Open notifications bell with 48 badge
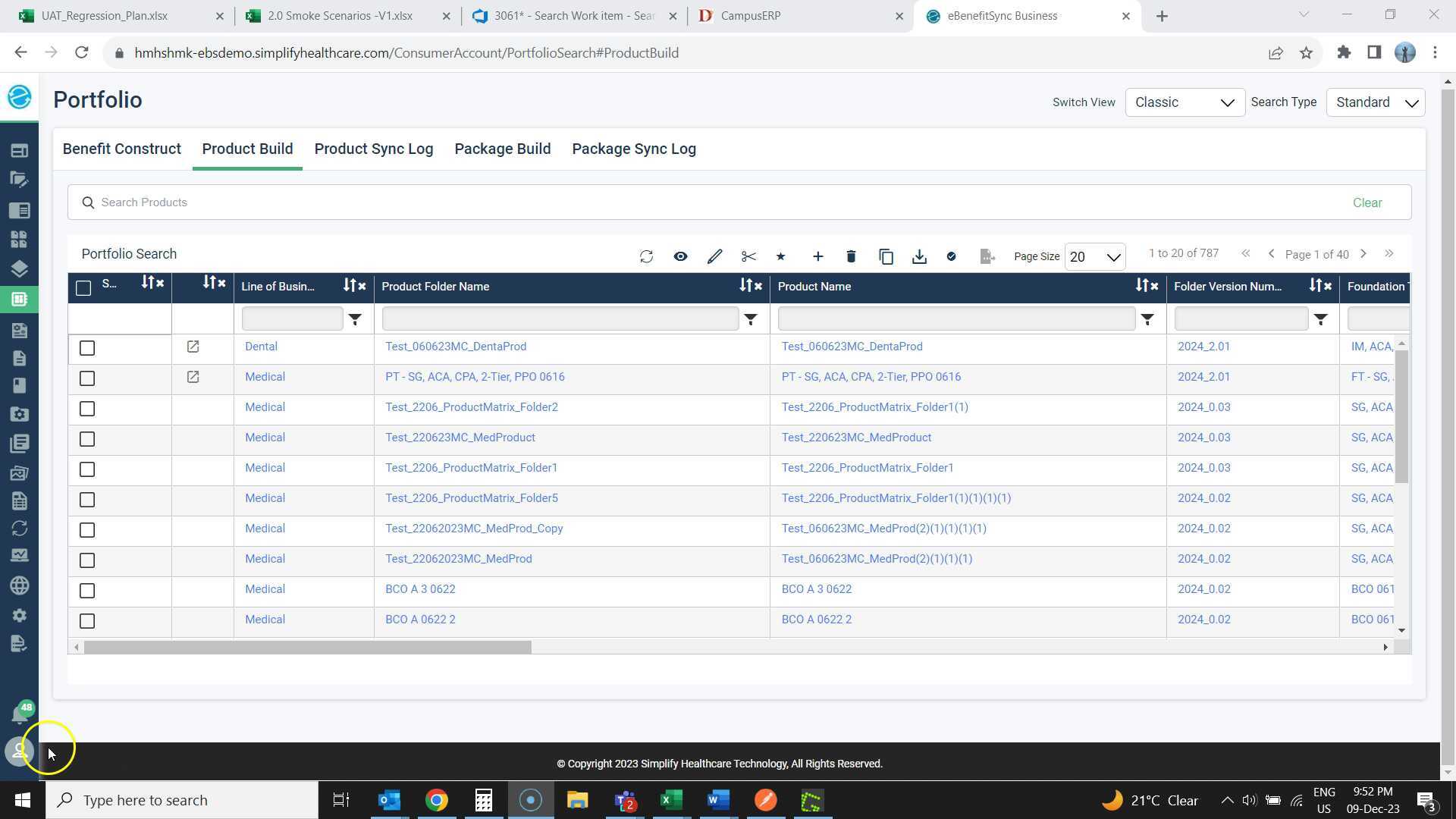This screenshot has height=819, width=1456. click(x=20, y=713)
